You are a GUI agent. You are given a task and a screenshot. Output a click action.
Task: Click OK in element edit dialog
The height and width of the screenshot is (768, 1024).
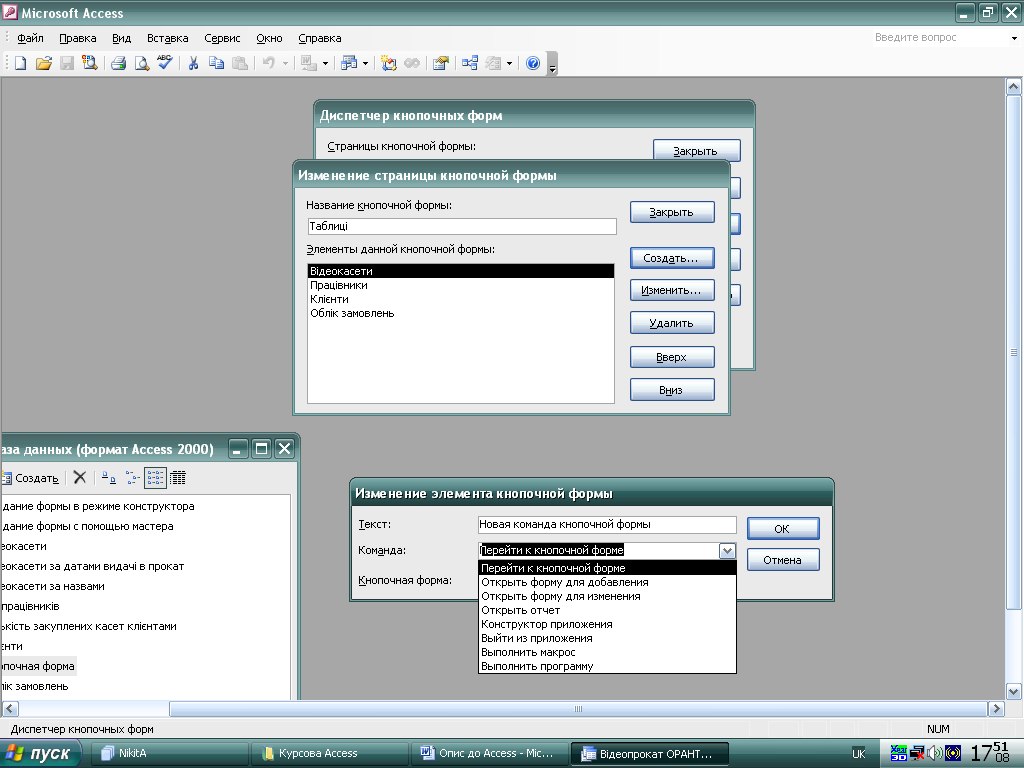tap(782, 528)
